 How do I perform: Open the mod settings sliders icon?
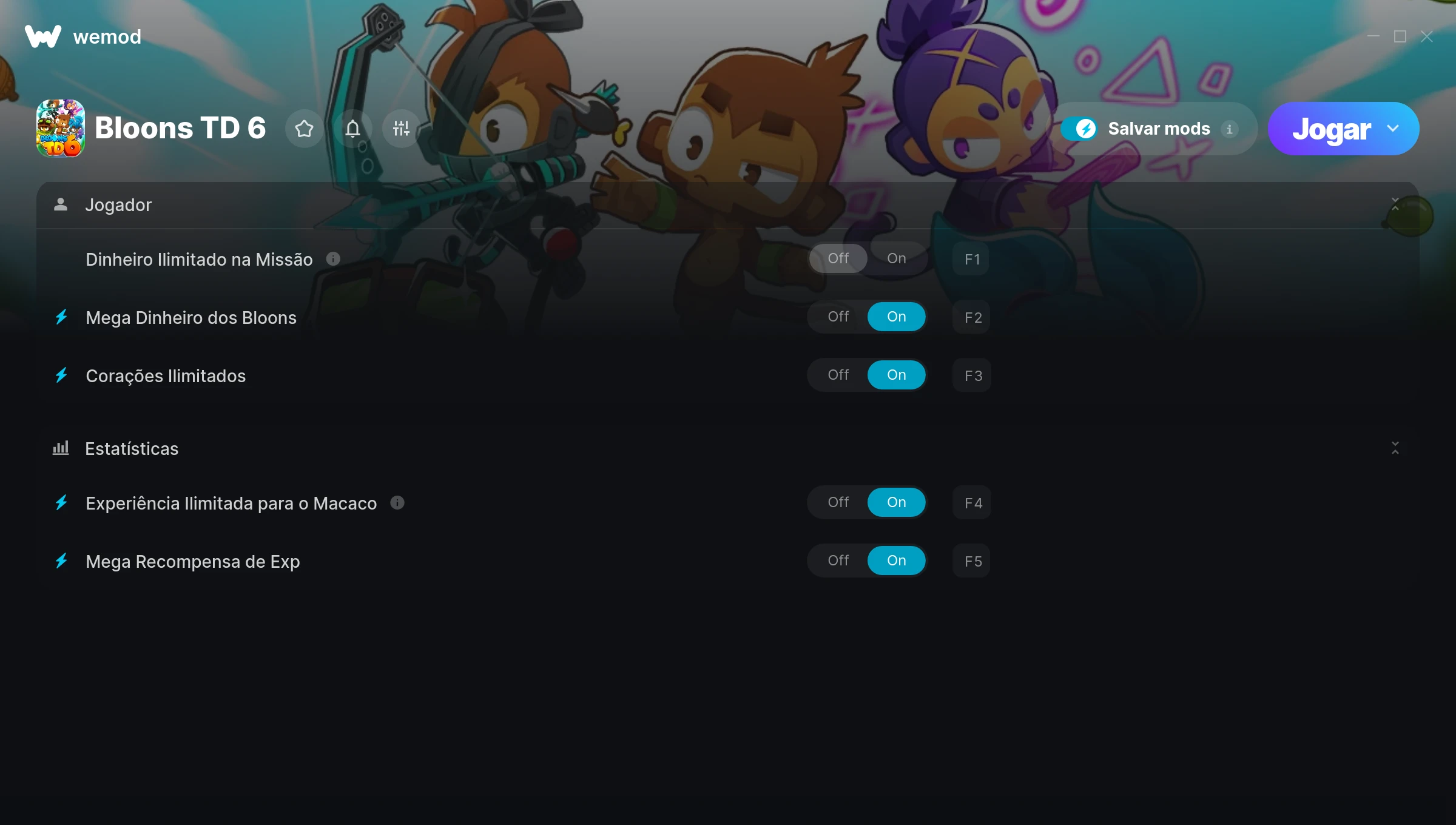(x=401, y=129)
